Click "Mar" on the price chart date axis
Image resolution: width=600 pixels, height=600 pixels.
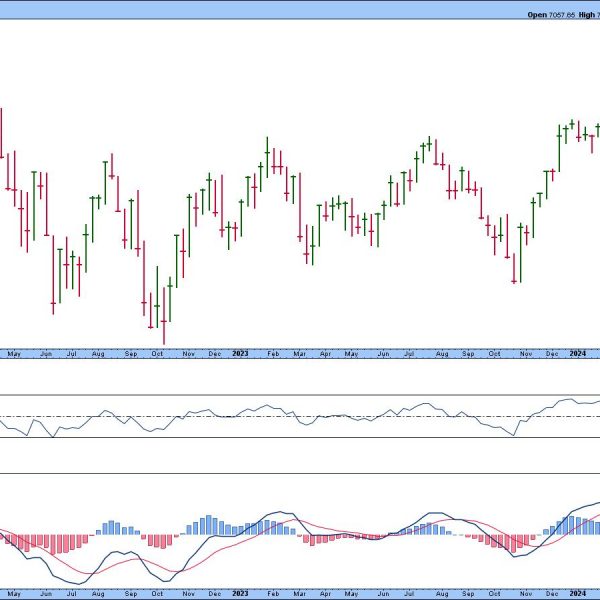(299, 354)
